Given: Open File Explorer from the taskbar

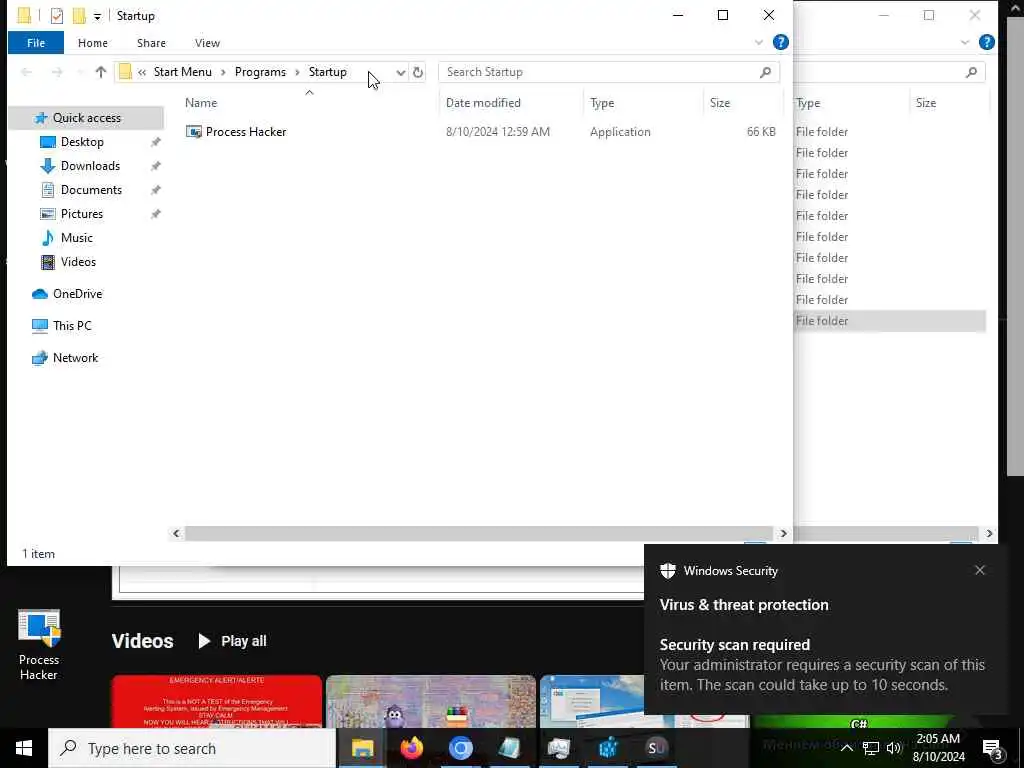Looking at the screenshot, I should [362, 748].
